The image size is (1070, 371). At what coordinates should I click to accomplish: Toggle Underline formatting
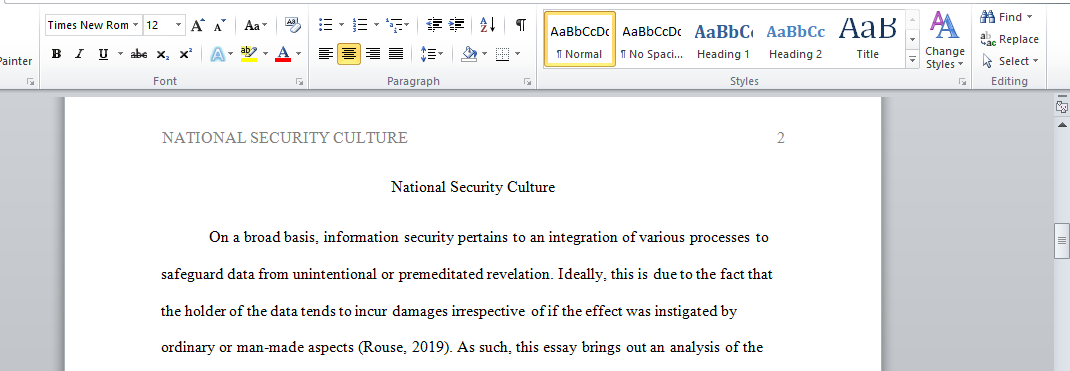(103, 54)
